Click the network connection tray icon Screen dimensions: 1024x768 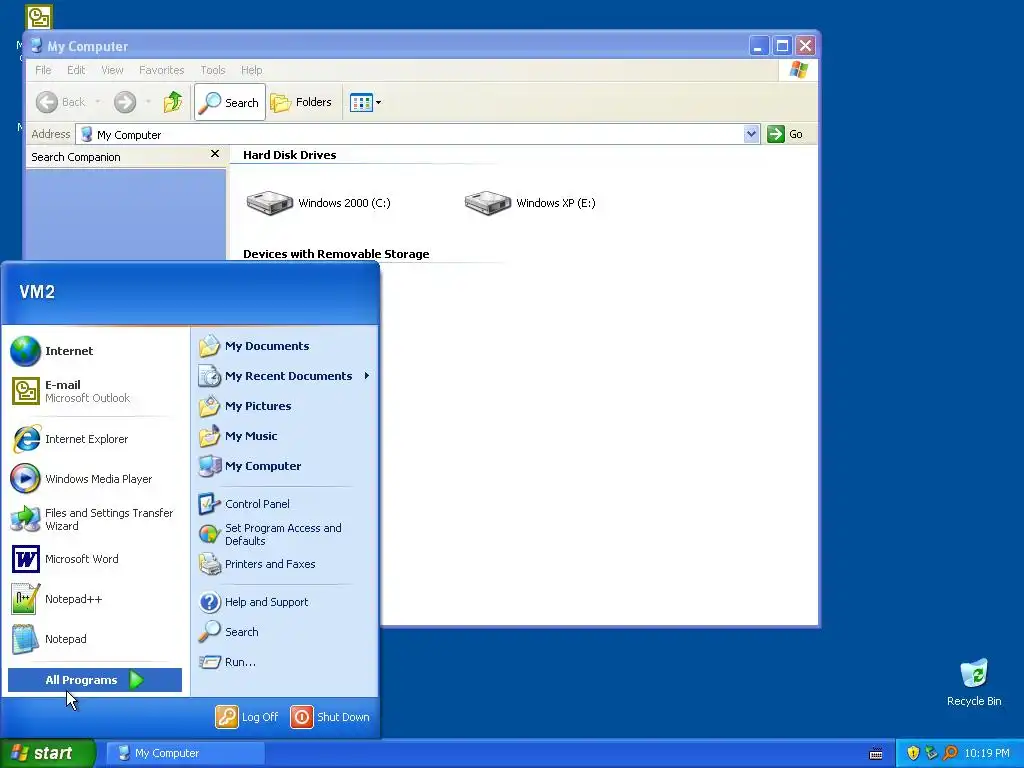(931, 753)
